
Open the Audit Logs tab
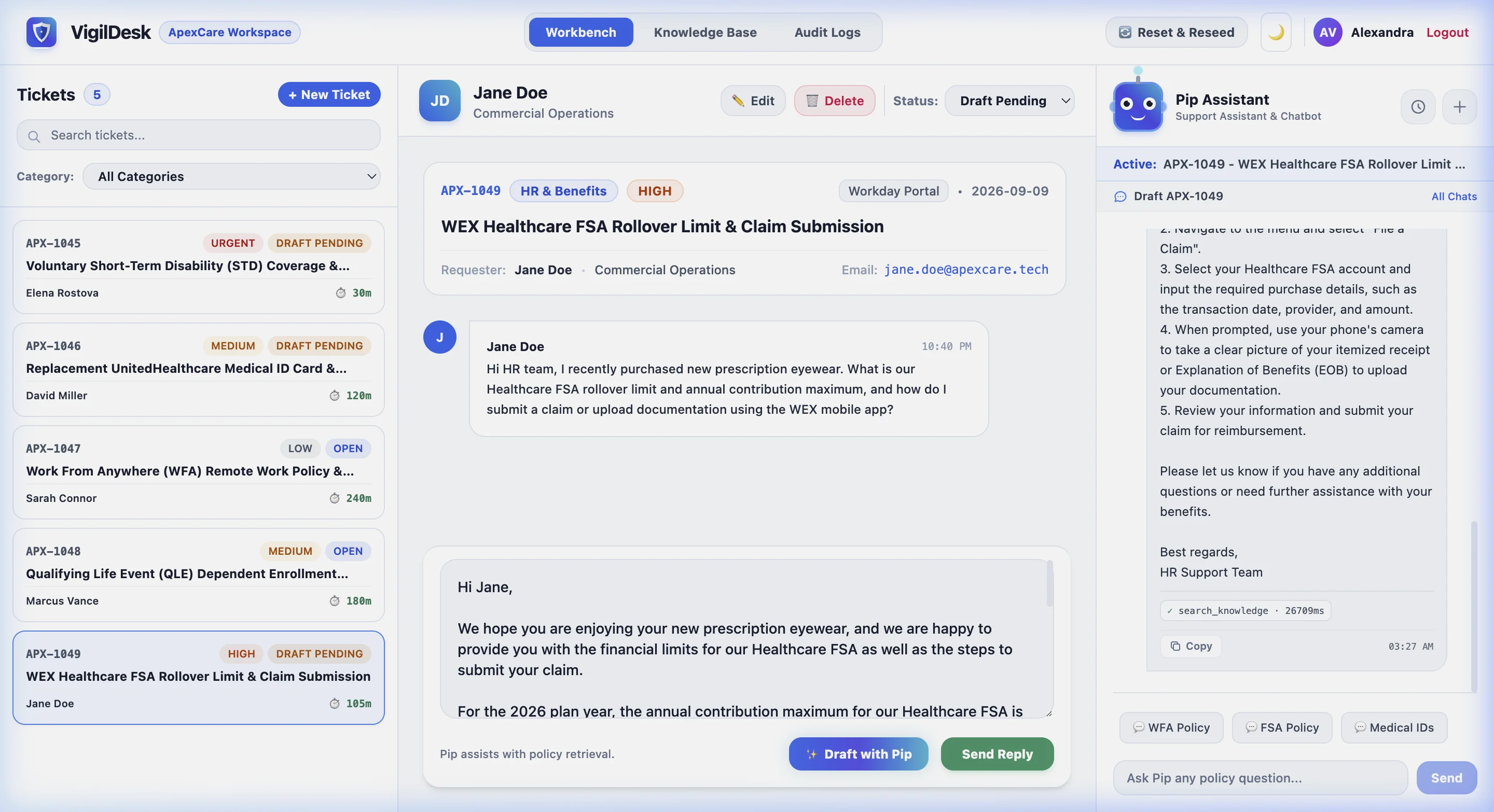point(827,32)
